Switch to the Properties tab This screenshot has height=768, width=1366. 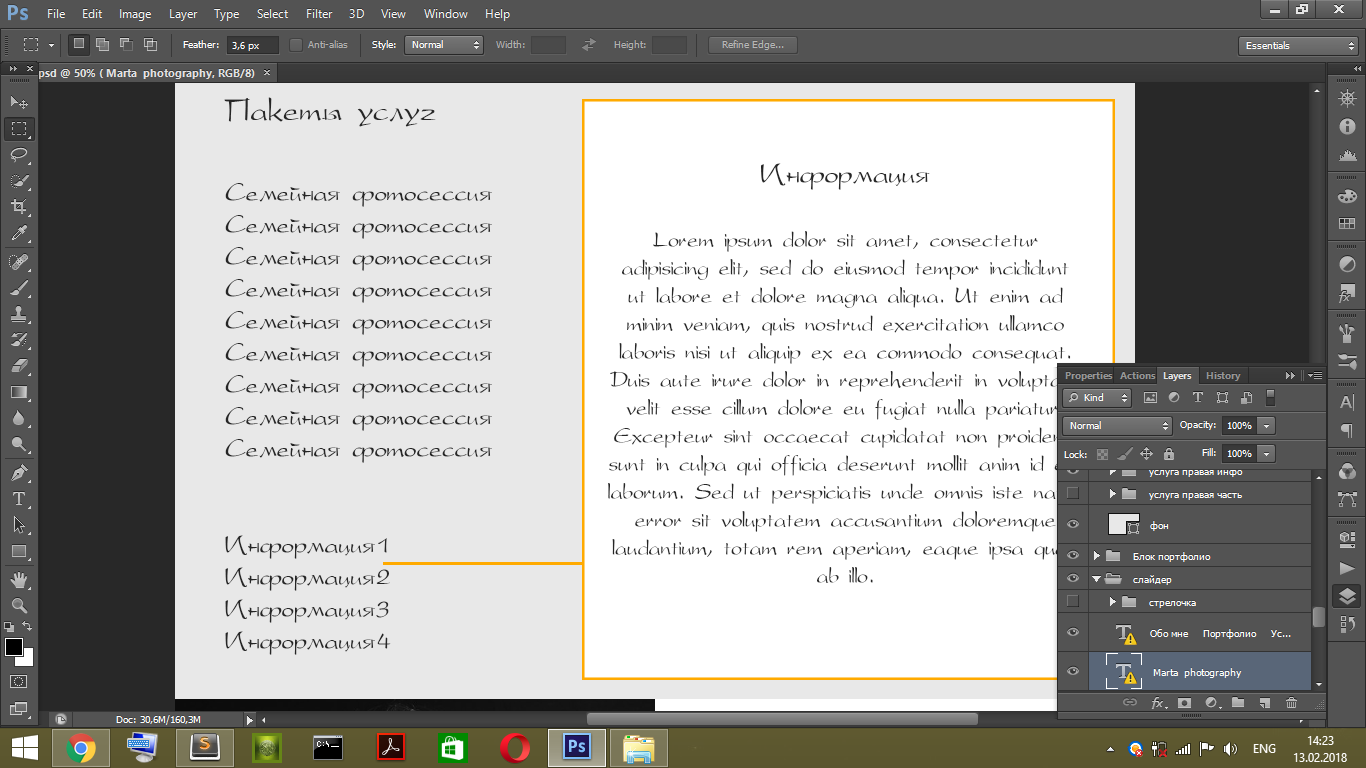click(x=1088, y=376)
